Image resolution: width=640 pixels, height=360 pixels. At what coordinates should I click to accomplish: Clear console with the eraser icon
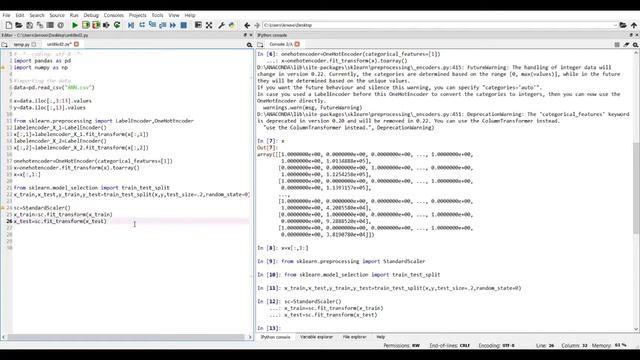coord(626,44)
